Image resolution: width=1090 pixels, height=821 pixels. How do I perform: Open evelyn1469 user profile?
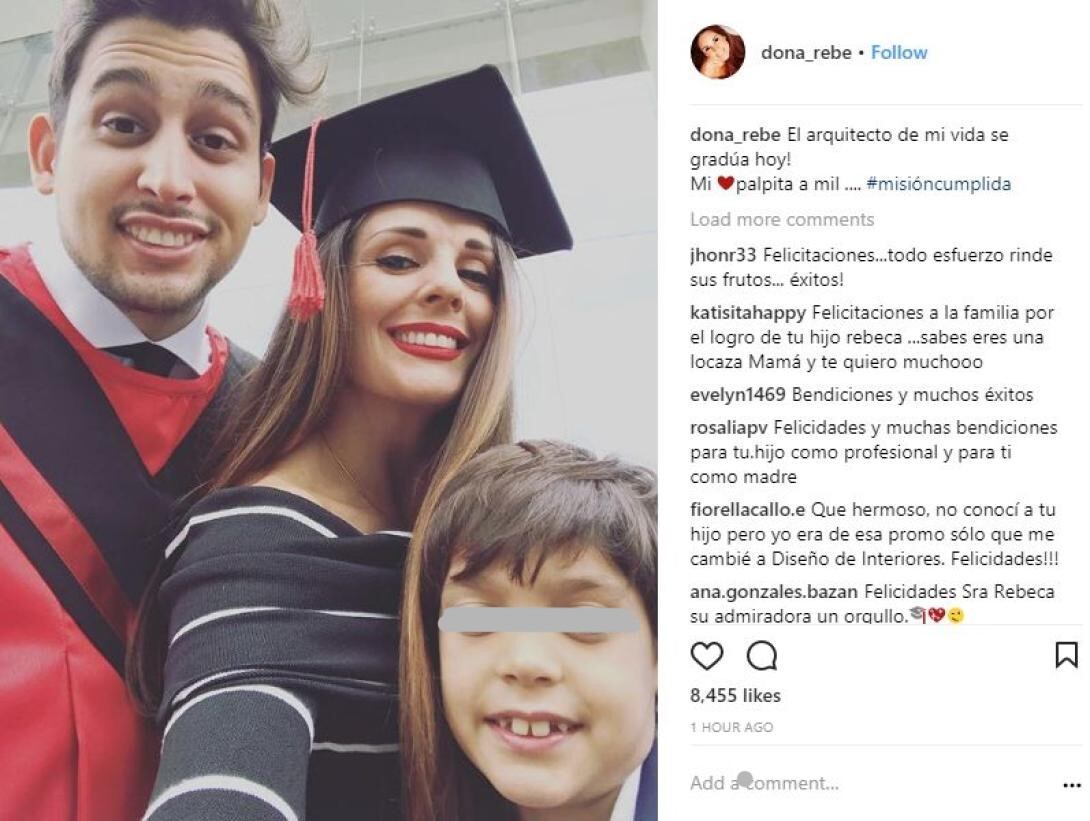(x=738, y=395)
